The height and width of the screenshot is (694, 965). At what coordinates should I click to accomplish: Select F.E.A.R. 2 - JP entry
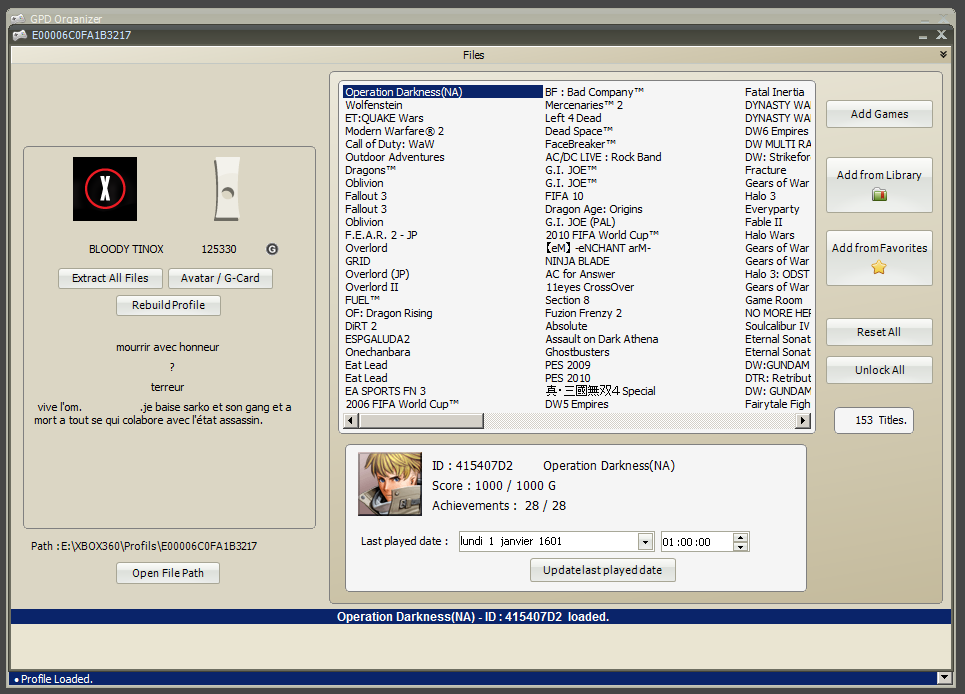381,235
